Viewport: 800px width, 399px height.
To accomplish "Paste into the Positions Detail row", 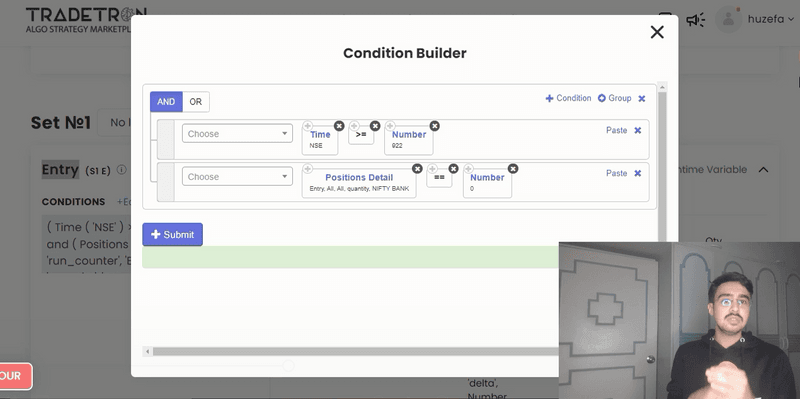I will pyautogui.click(x=616, y=173).
